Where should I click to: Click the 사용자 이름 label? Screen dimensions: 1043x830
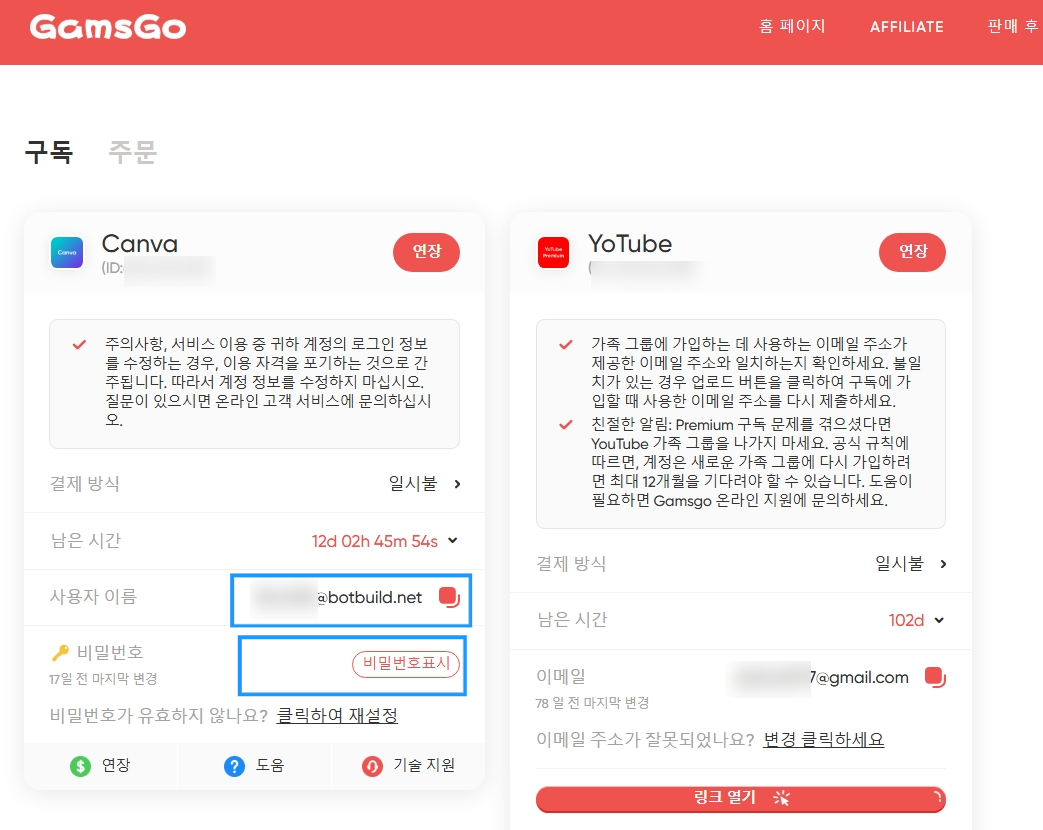coord(93,597)
